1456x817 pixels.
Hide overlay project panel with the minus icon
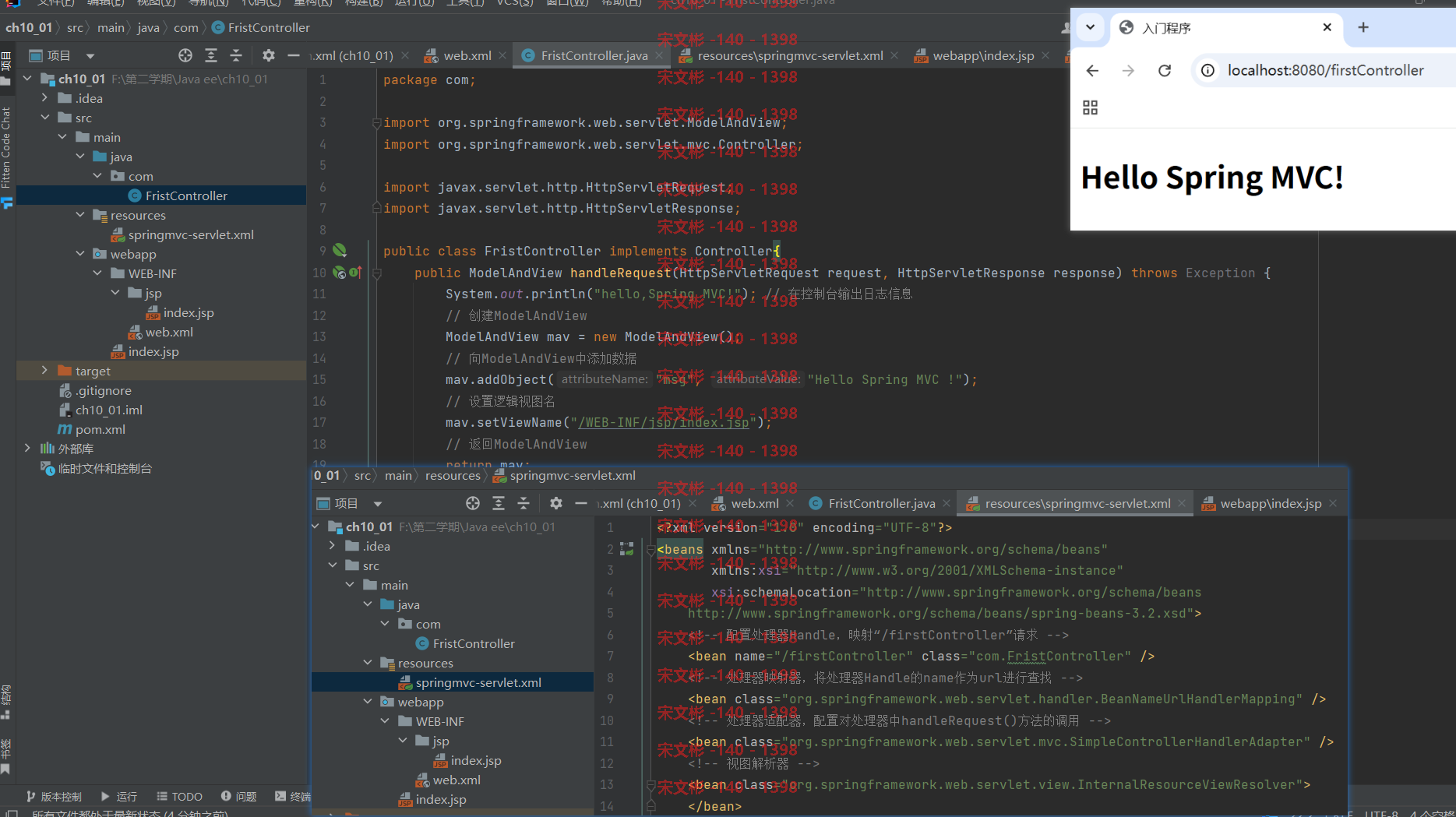click(581, 503)
